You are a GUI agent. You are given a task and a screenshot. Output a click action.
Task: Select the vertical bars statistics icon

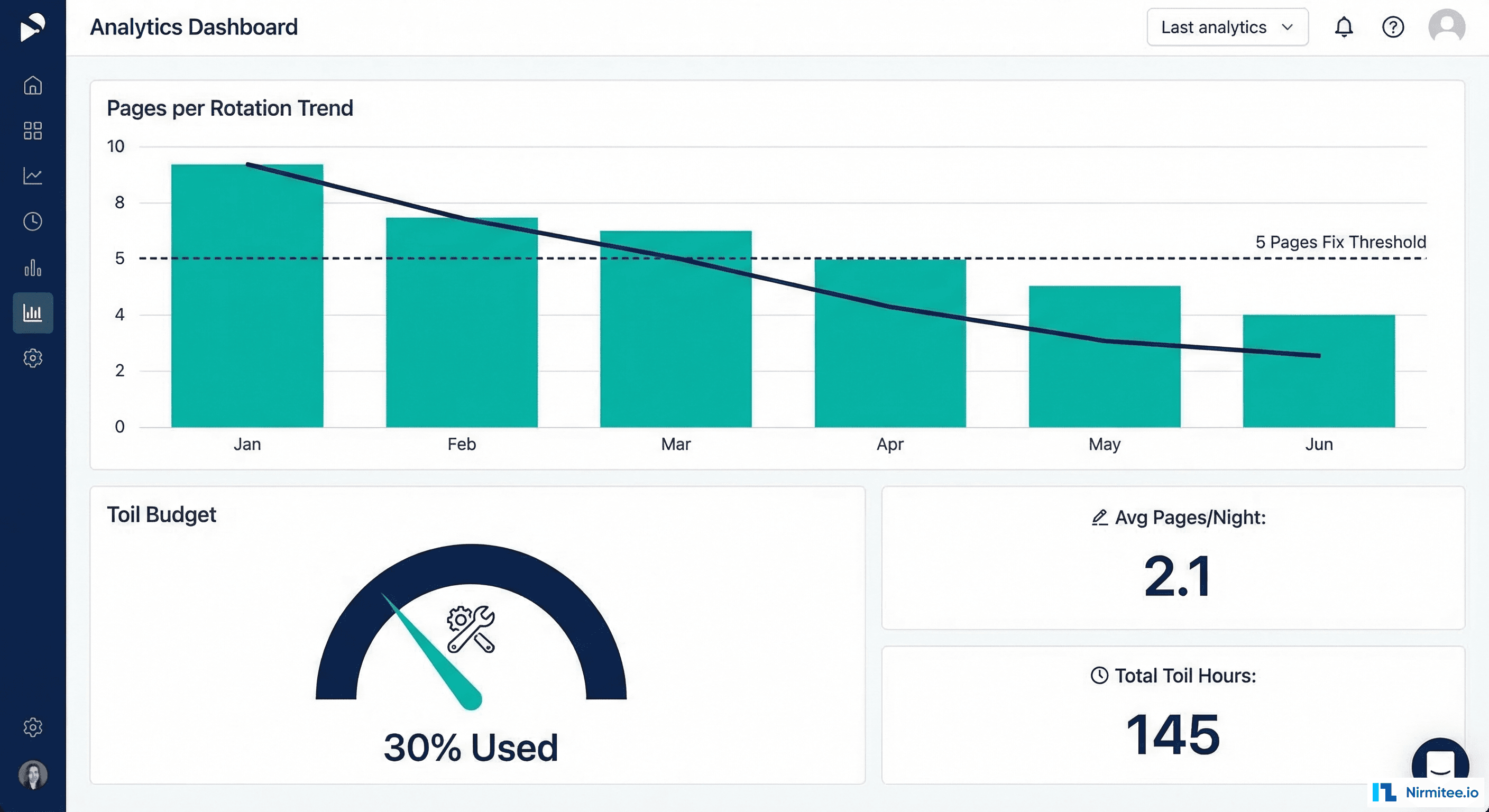click(x=33, y=267)
